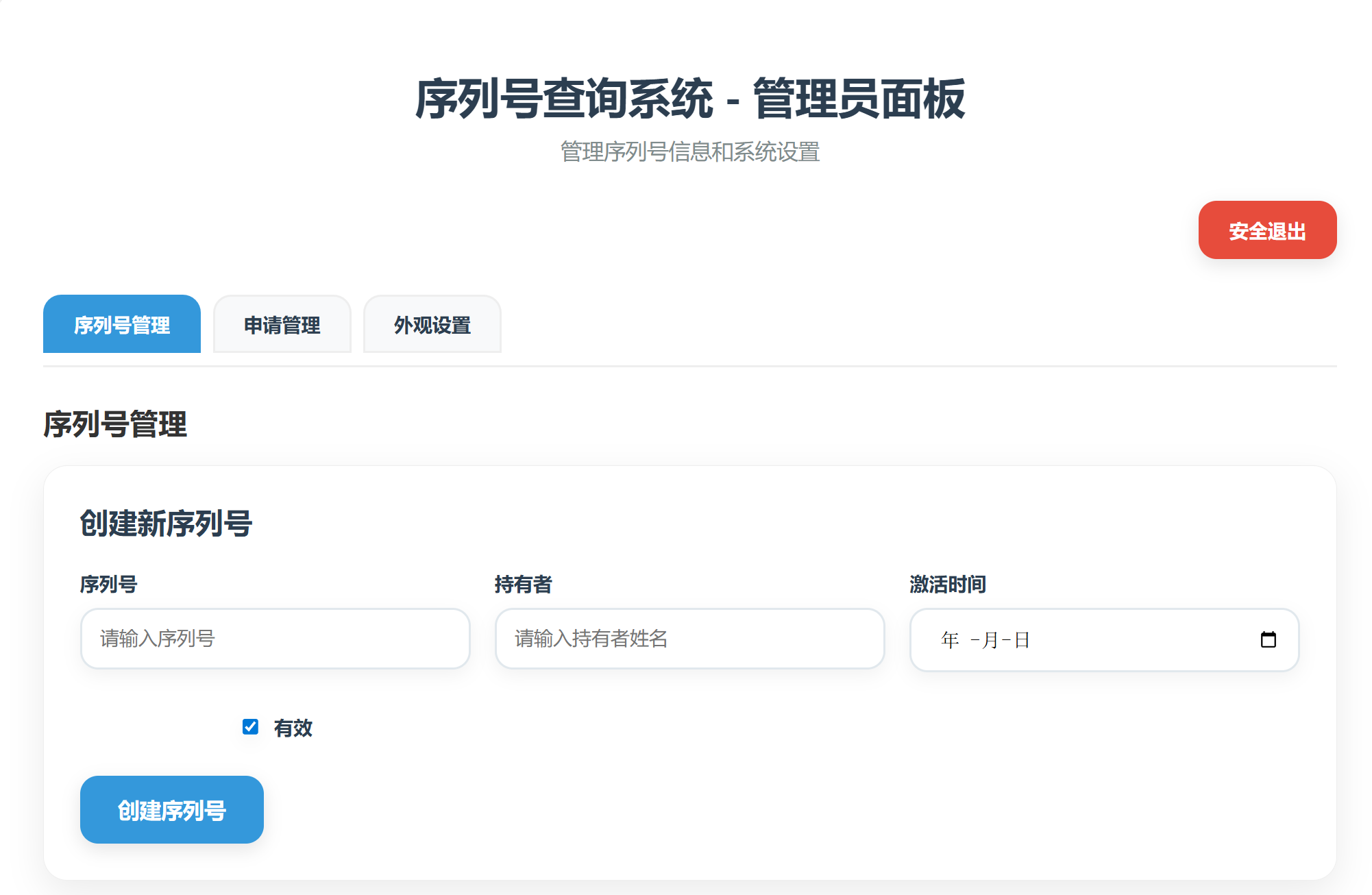Select the 序列号管理 tab
The height and width of the screenshot is (895, 1372).
122,325
